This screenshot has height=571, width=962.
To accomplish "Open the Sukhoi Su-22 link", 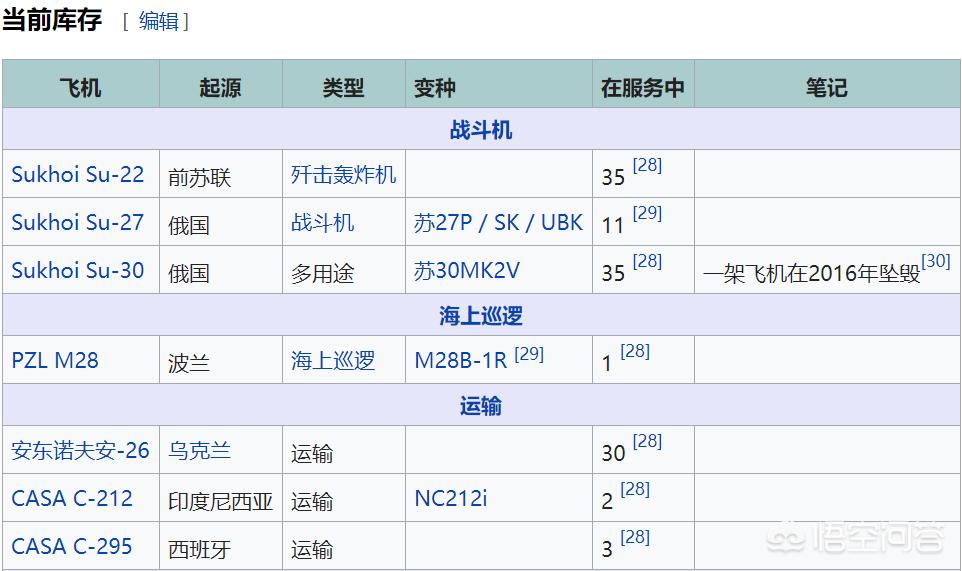I will tap(78, 174).
